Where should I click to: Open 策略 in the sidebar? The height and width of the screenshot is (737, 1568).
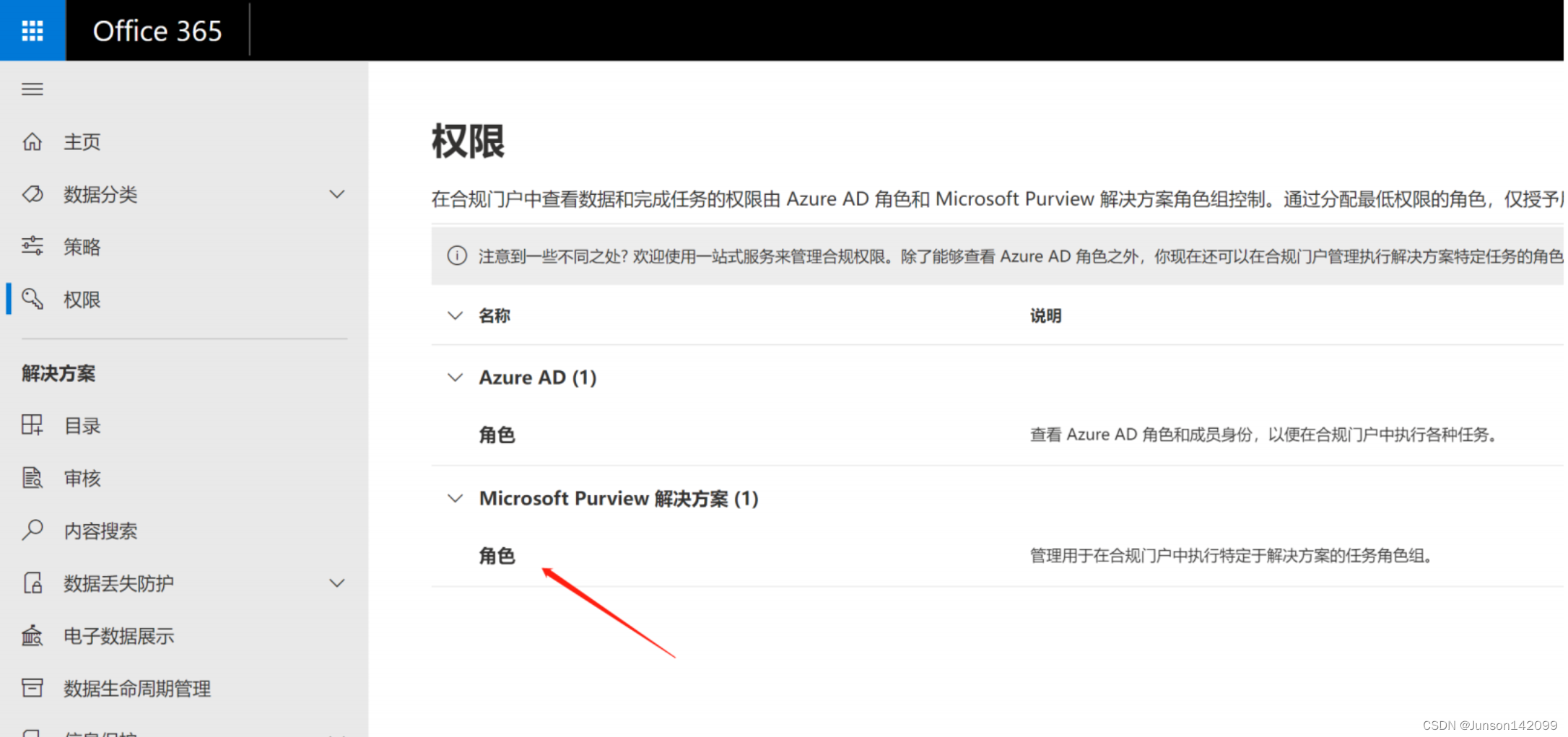tap(82, 247)
